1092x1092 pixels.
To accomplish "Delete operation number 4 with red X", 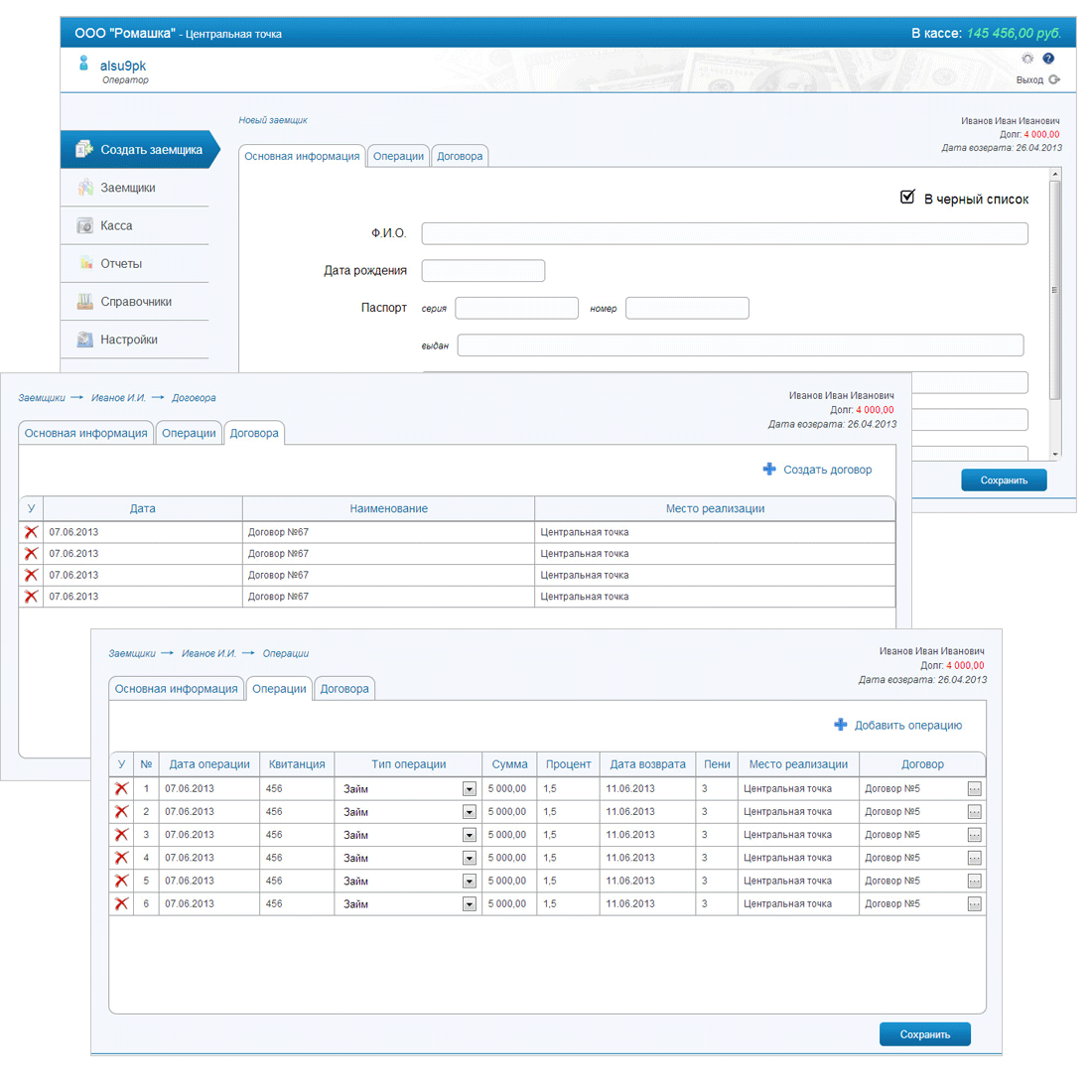I will 121,858.
